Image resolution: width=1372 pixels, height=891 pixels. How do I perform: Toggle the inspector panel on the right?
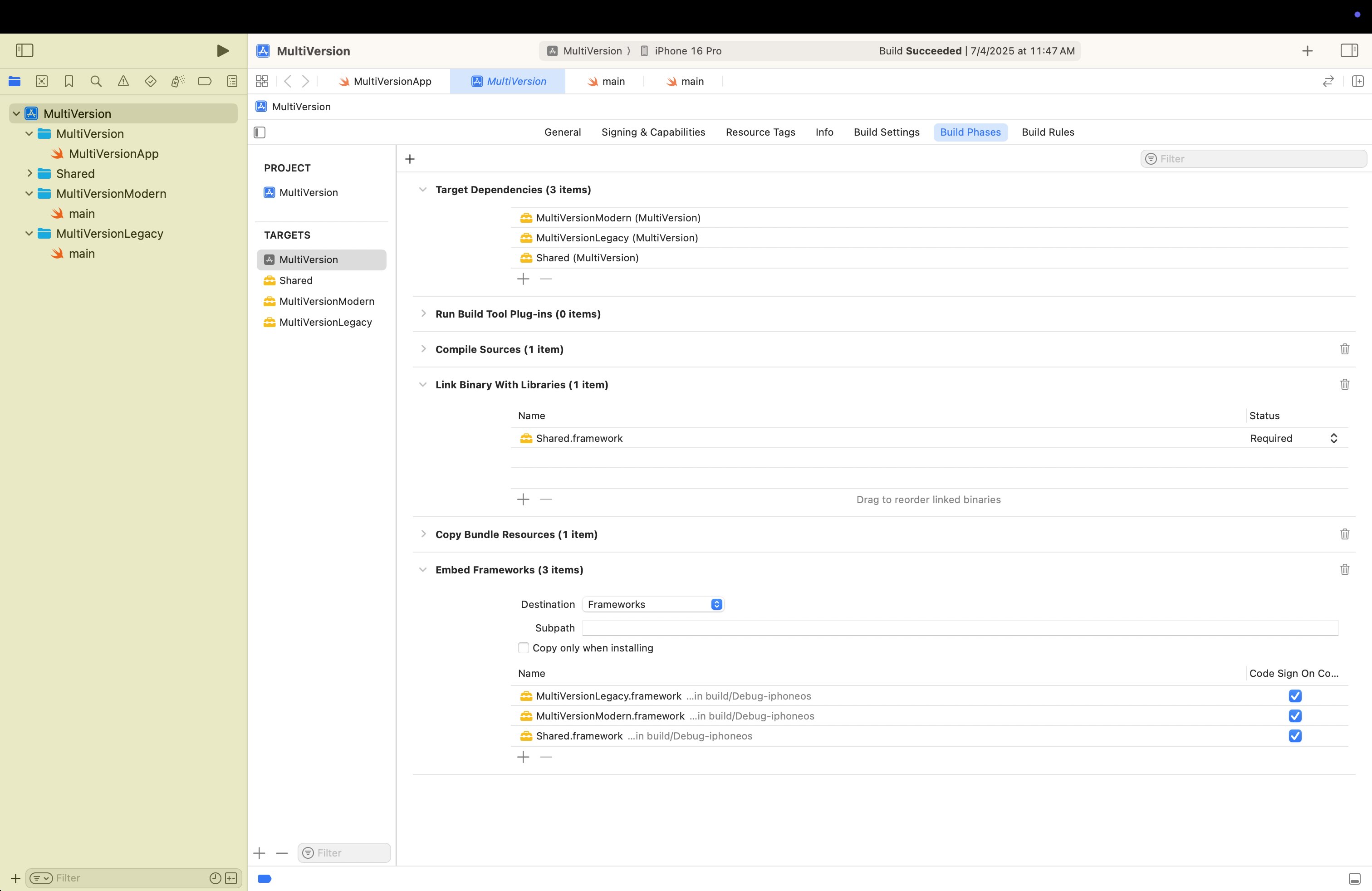(1349, 51)
